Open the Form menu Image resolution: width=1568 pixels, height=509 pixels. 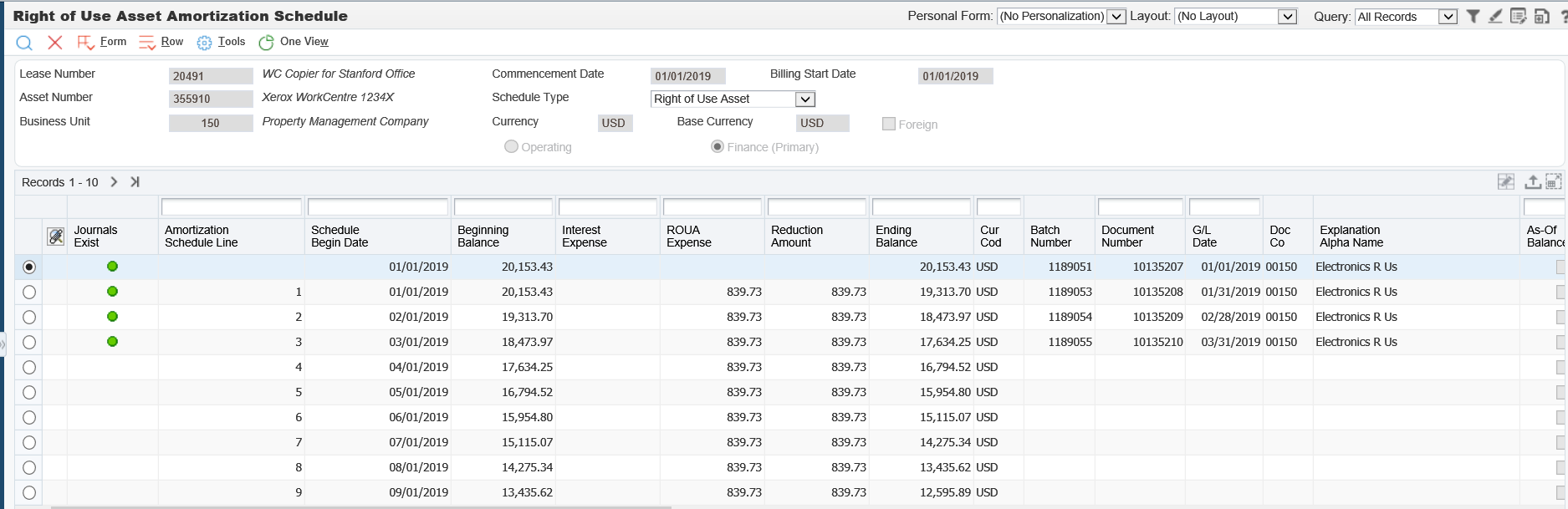pos(113,42)
